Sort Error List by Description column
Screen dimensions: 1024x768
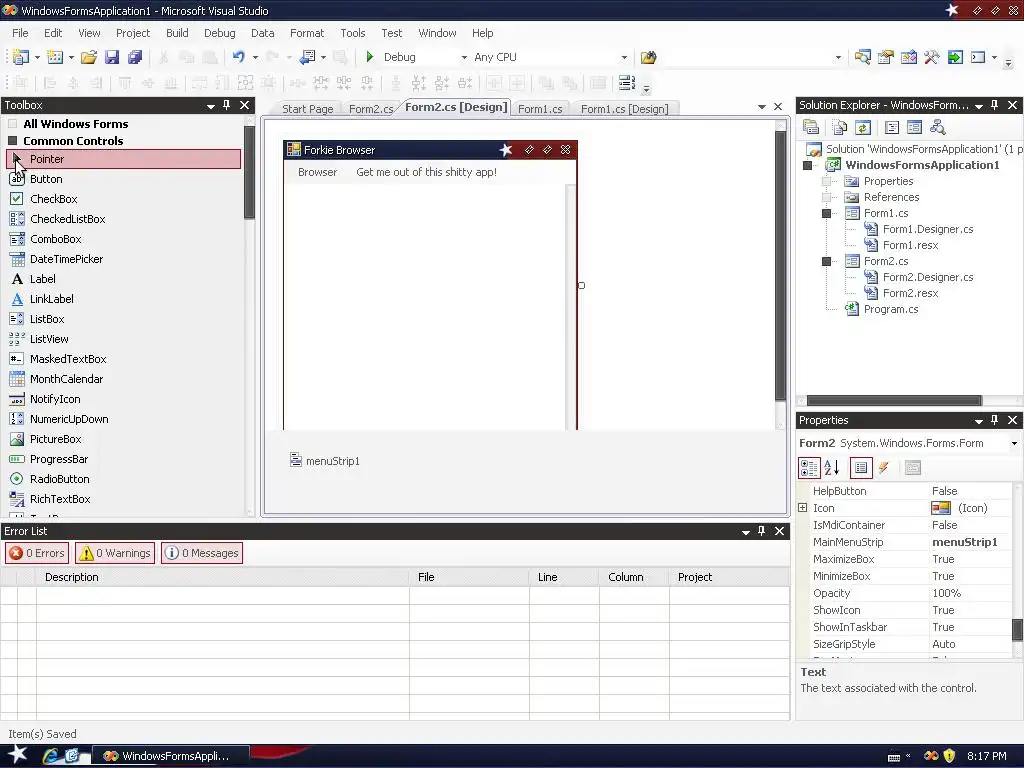click(x=222, y=577)
